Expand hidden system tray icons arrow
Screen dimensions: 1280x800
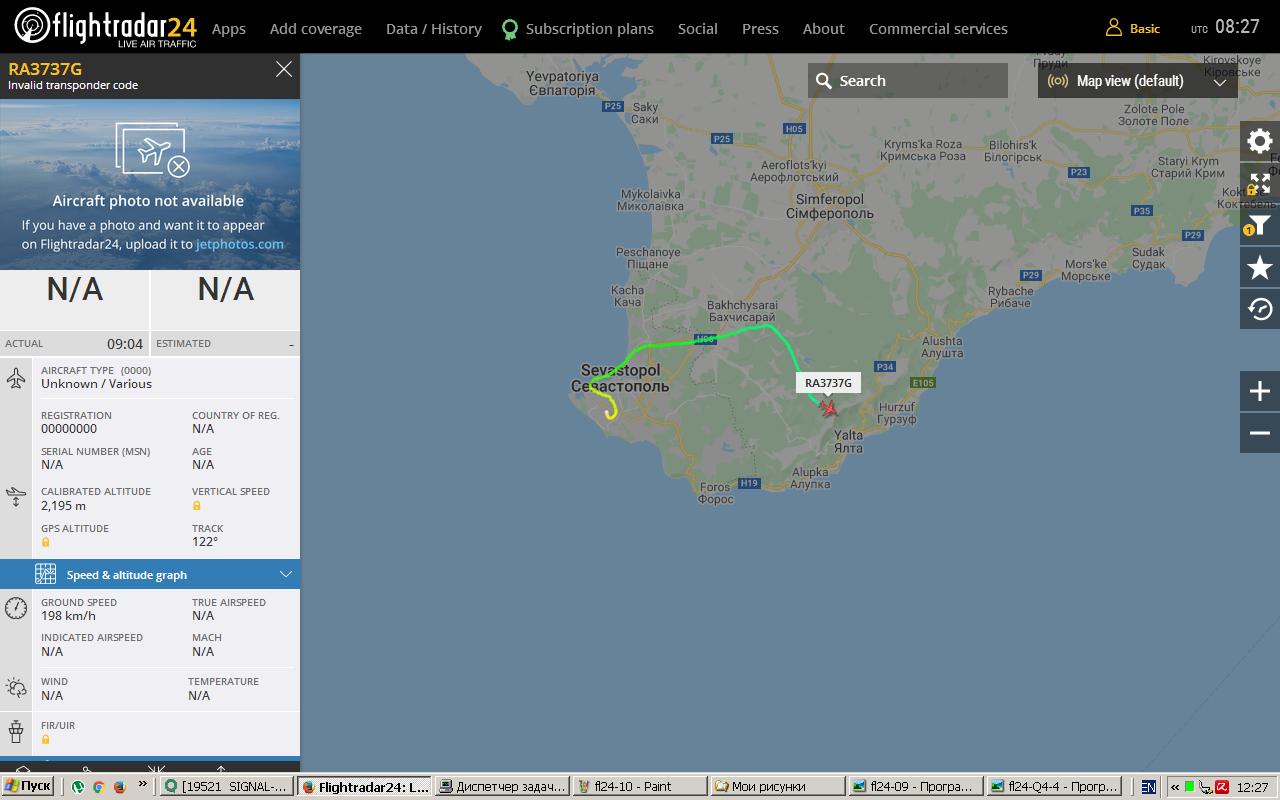click(x=1175, y=787)
